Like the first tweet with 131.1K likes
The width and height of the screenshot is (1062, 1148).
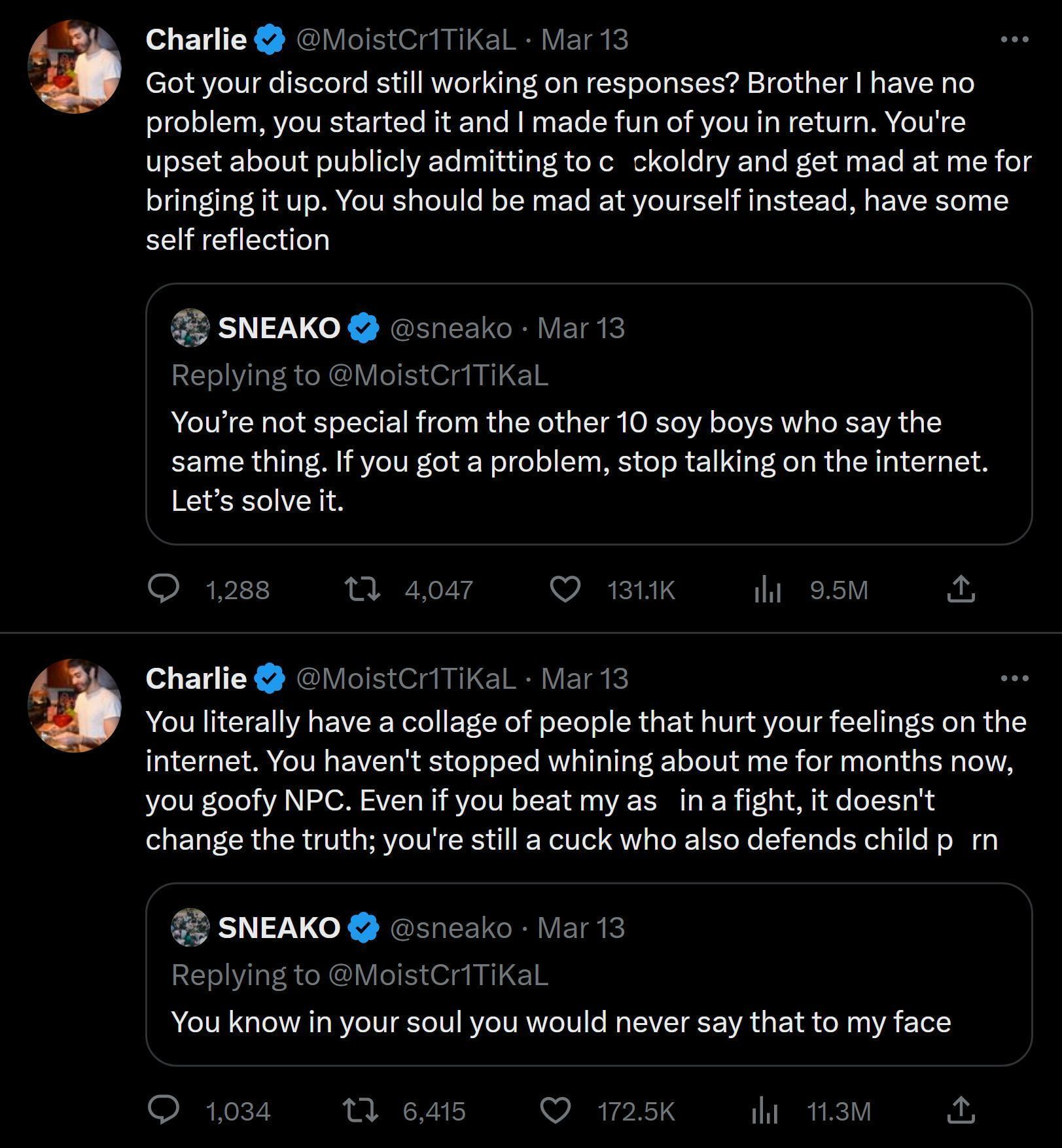click(x=565, y=589)
